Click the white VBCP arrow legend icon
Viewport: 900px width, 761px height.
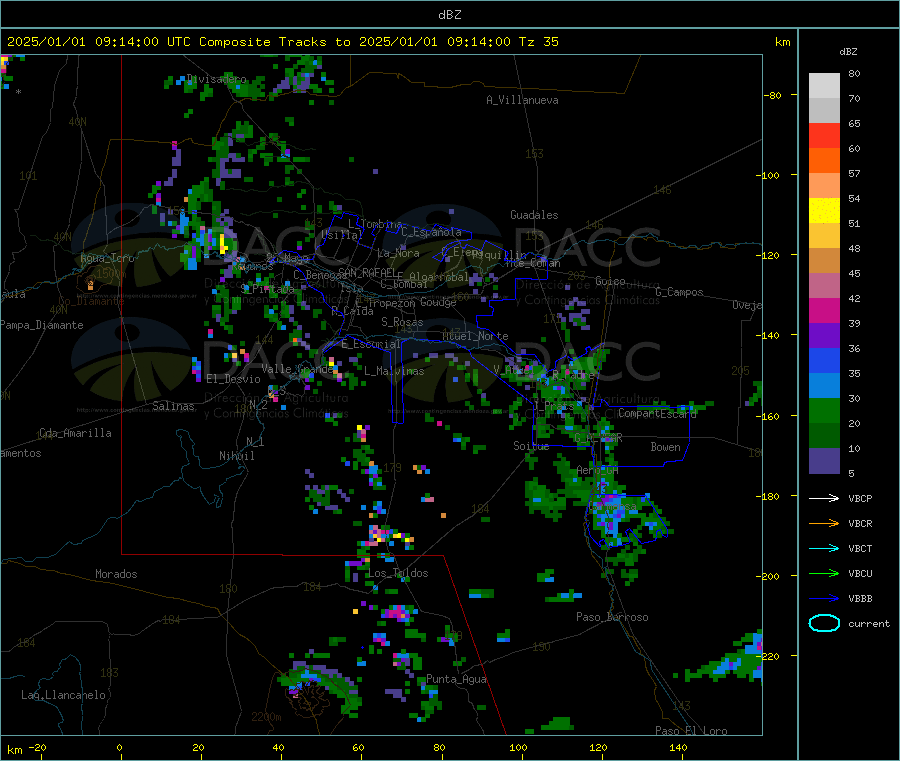[824, 498]
